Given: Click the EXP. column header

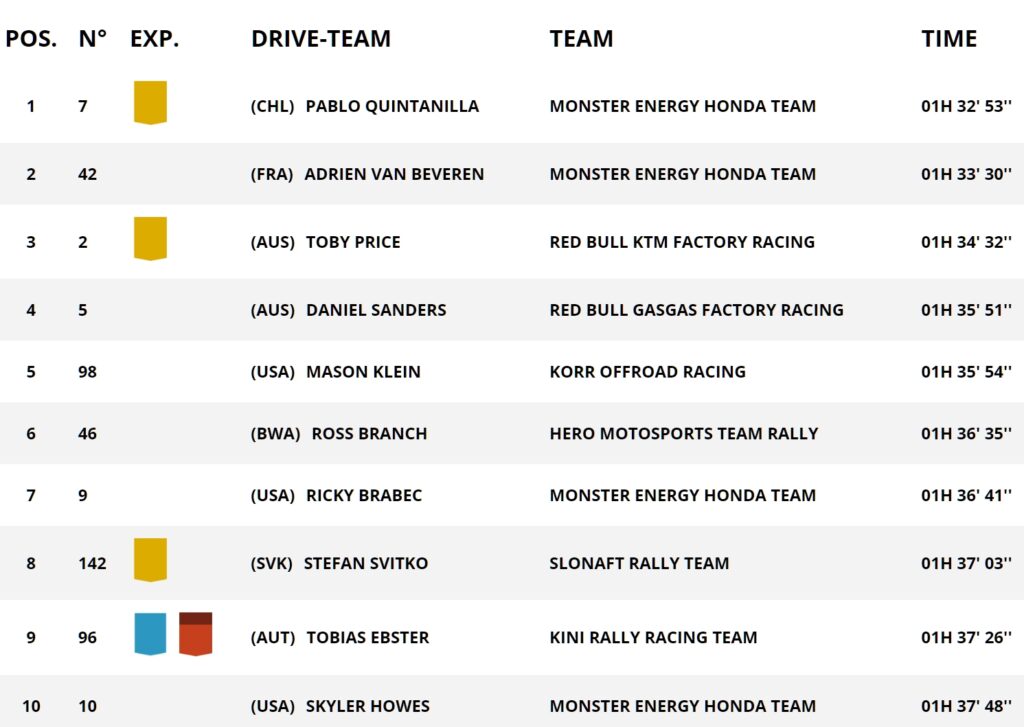Looking at the screenshot, I should coord(154,39).
